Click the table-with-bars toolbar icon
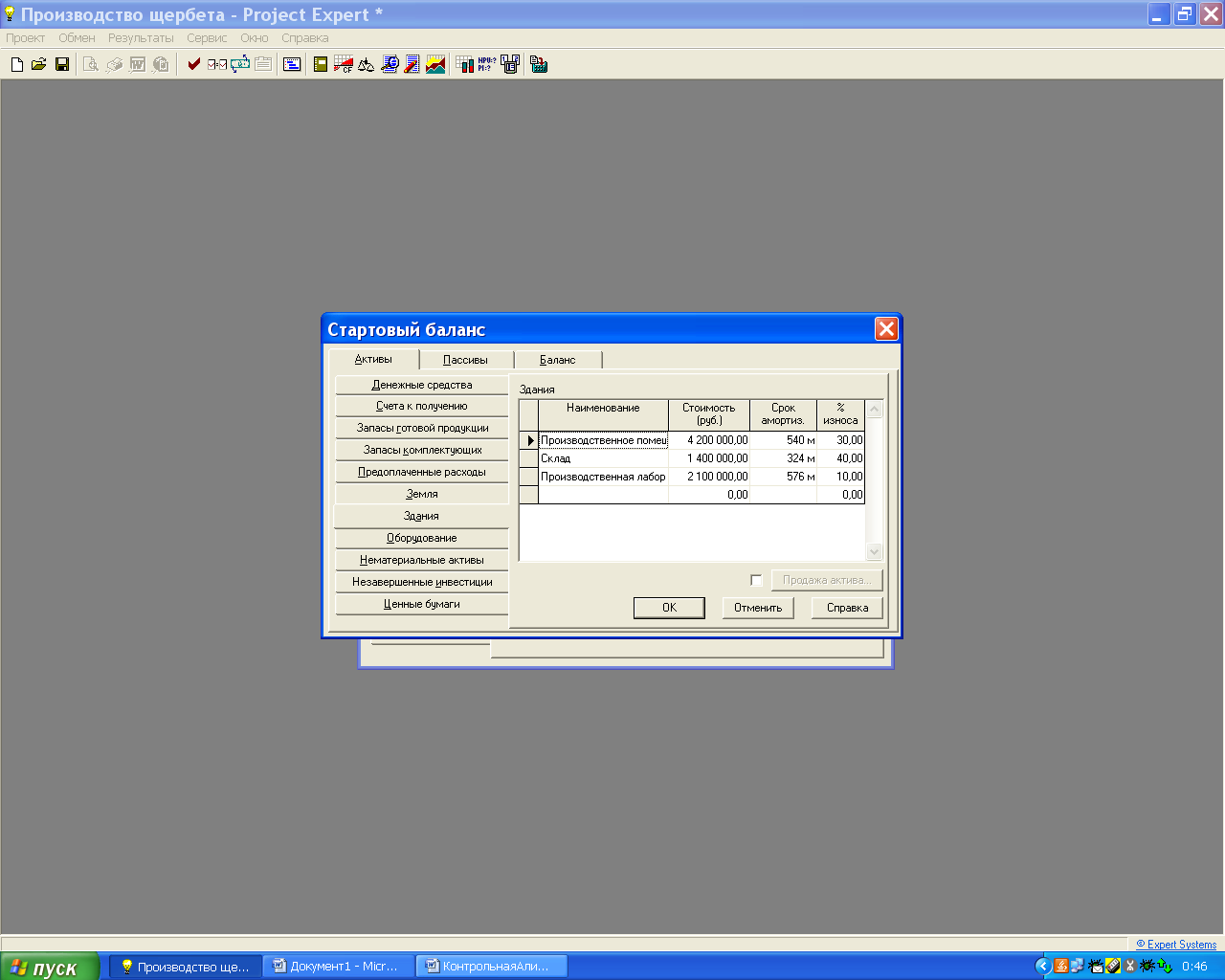The height and width of the screenshot is (980, 1225). [464, 64]
